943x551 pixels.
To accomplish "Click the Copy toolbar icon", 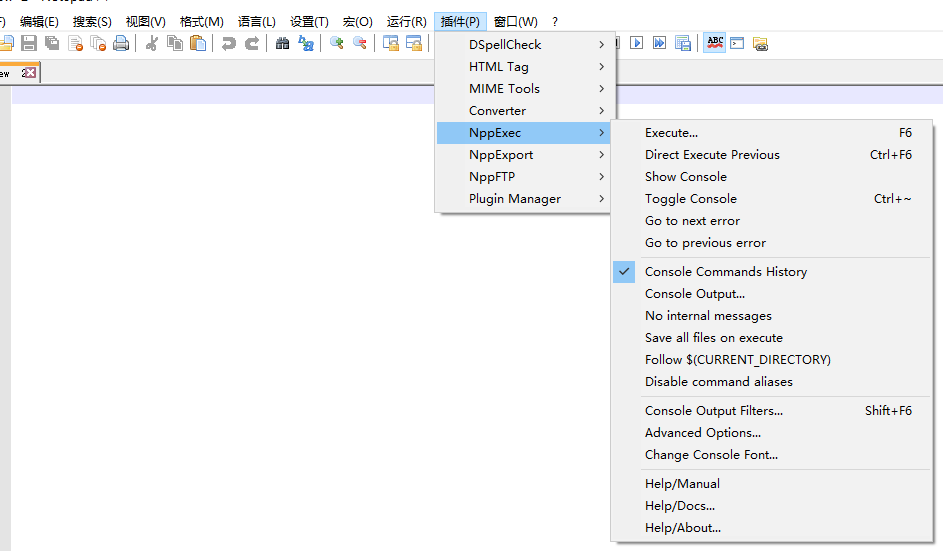I will click(x=175, y=43).
